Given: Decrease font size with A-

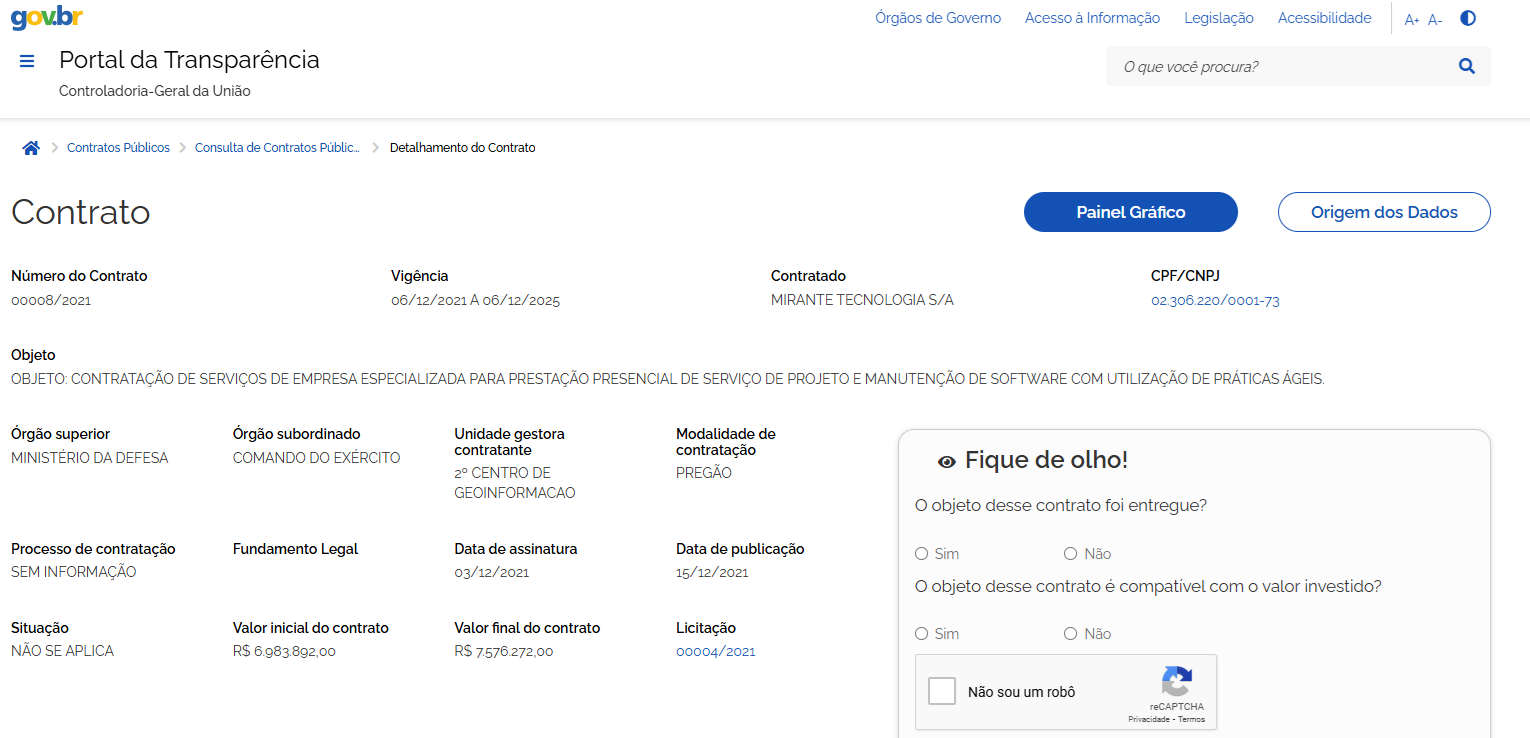Looking at the screenshot, I should point(1435,20).
